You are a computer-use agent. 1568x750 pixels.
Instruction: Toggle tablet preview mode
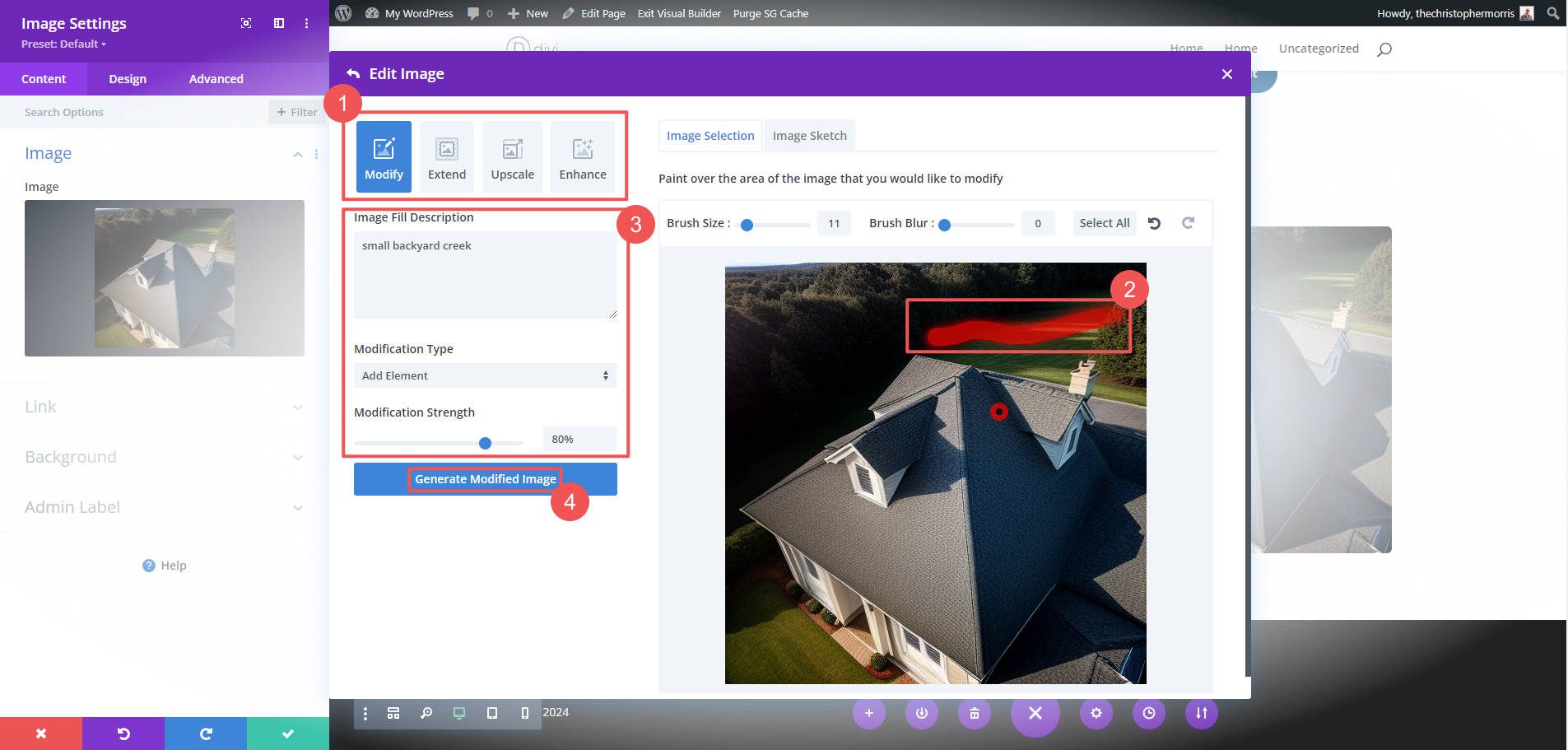coord(492,713)
